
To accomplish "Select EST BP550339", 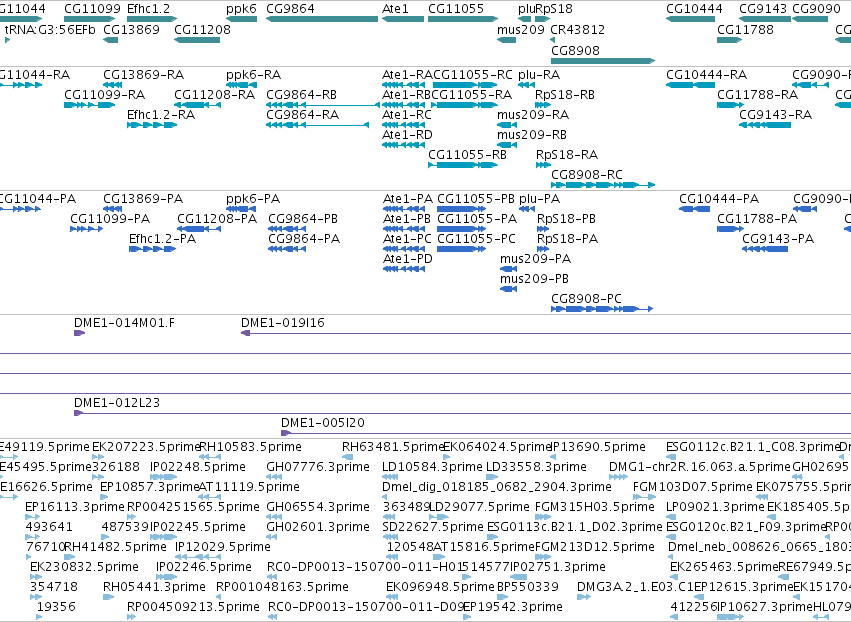I will [x=503, y=598].
